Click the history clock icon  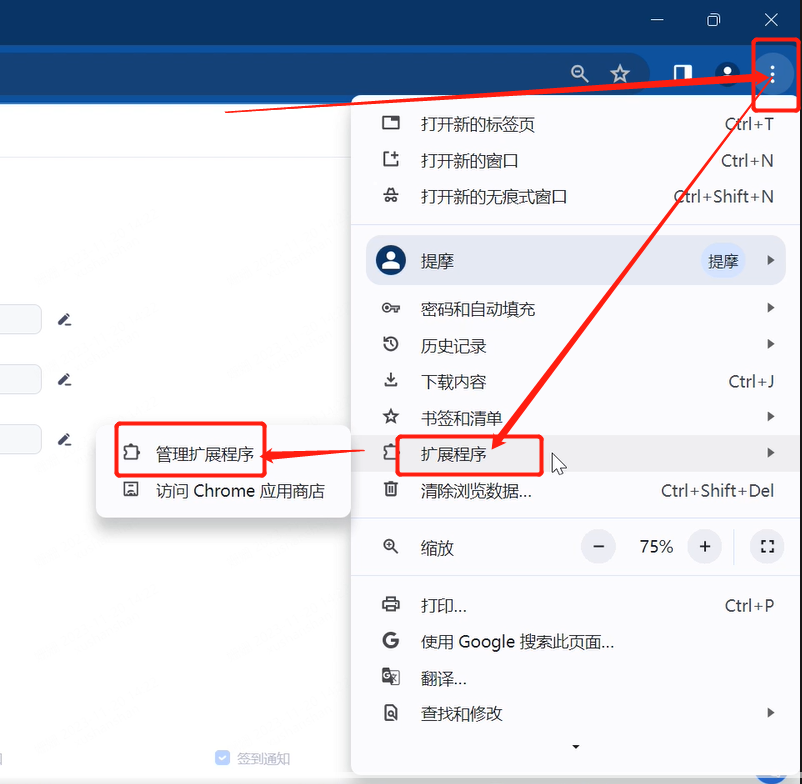tap(391, 344)
